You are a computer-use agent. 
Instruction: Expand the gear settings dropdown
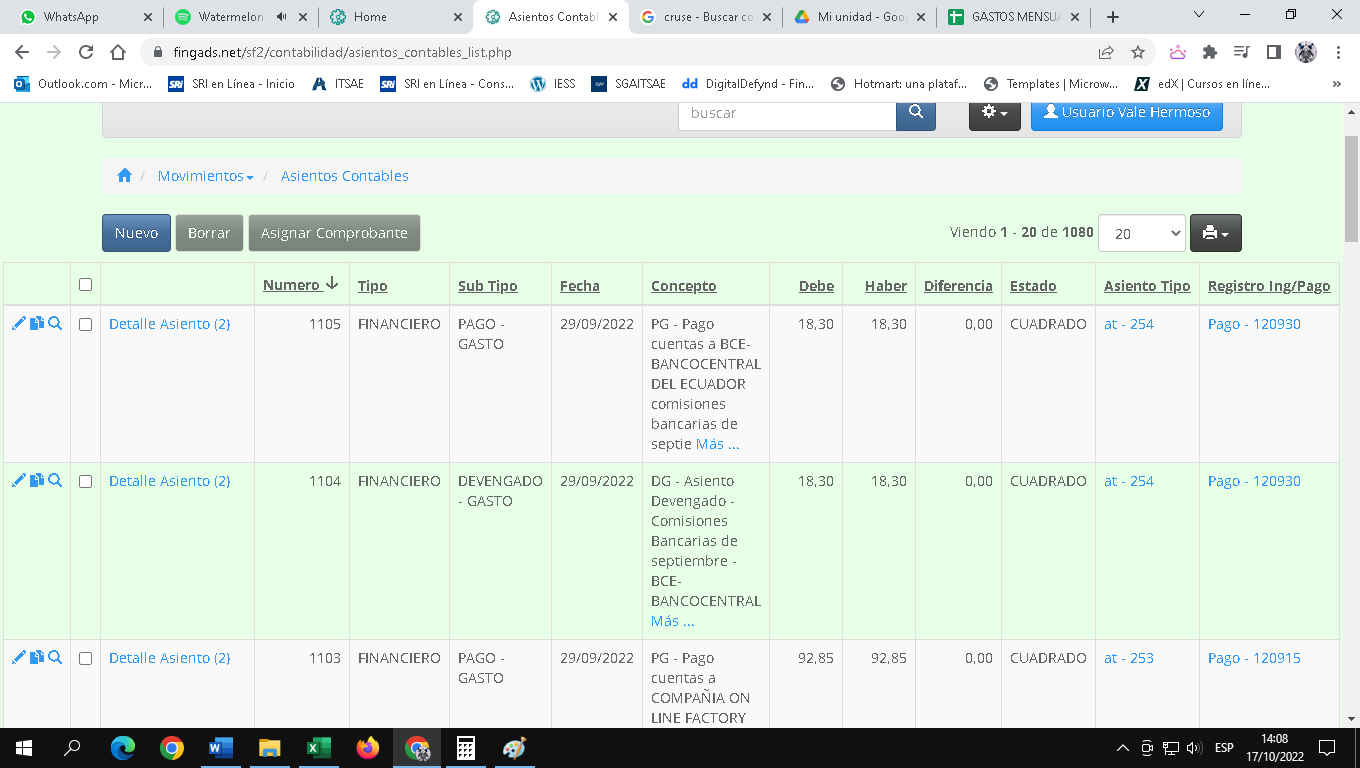pyautogui.click(x=994, y=113)
